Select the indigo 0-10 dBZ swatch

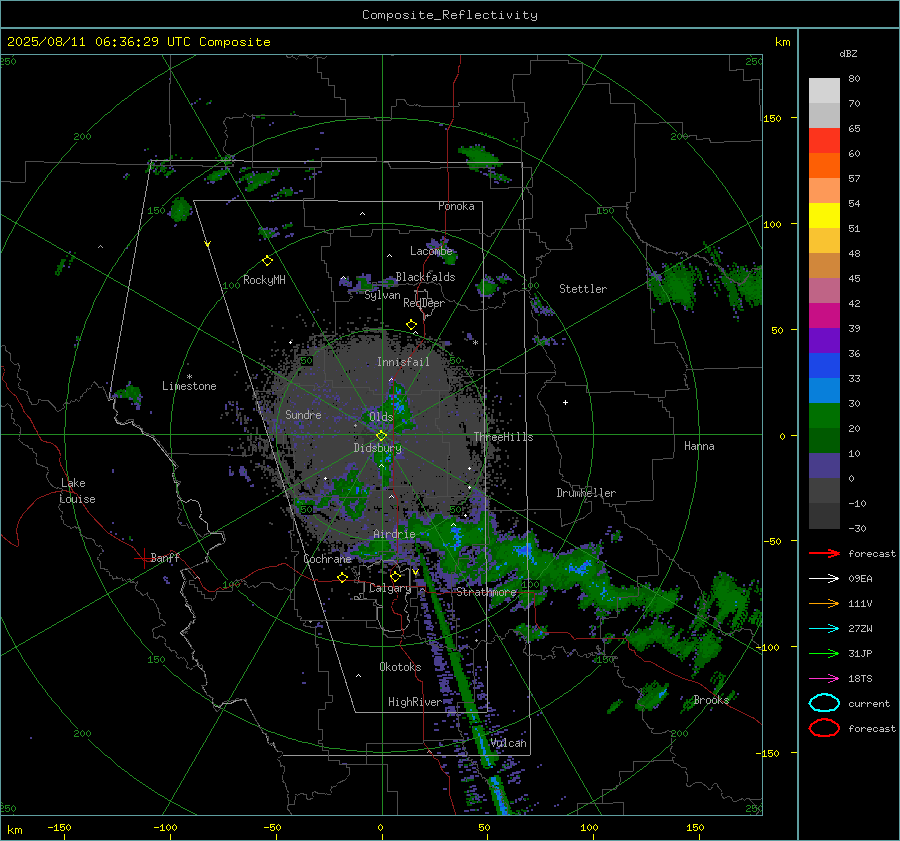pos(824,466)
